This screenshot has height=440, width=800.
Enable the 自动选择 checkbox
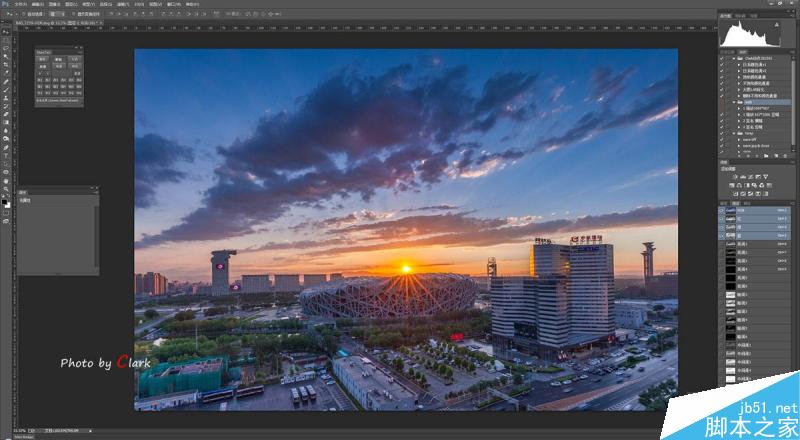[24, 14]
